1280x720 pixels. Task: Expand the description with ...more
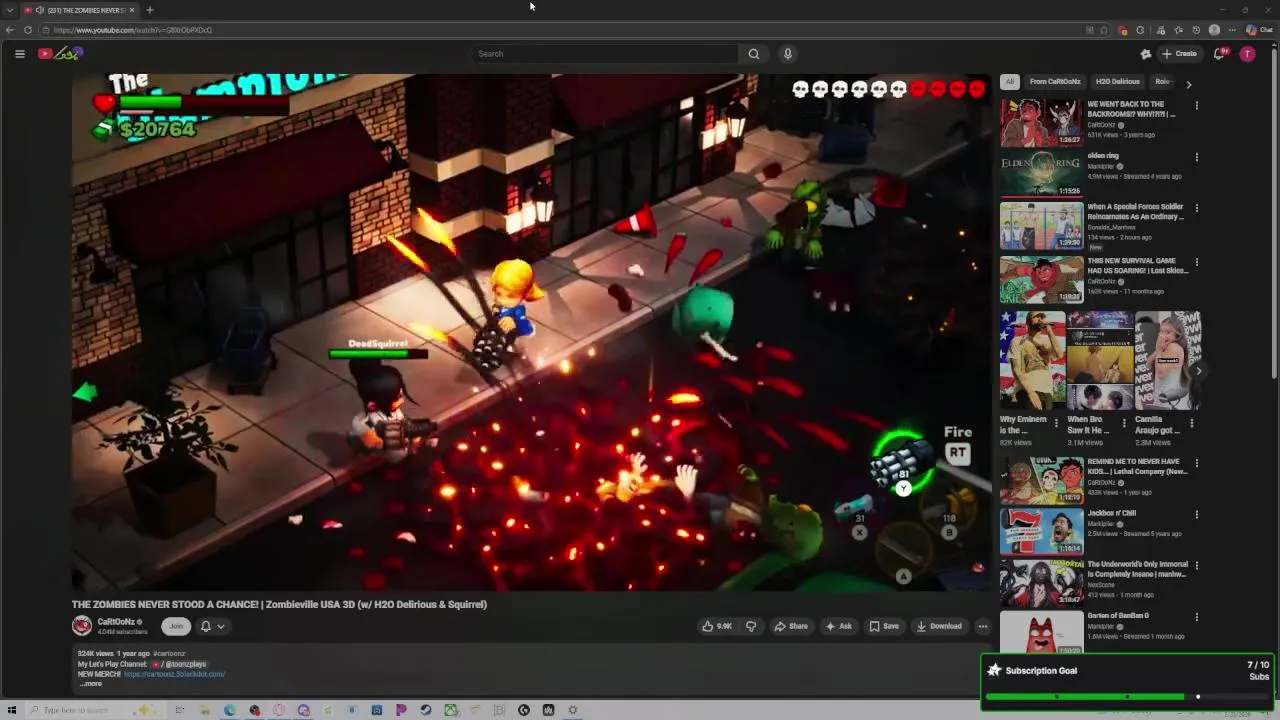pyautogui.click(x=91, y=684)
